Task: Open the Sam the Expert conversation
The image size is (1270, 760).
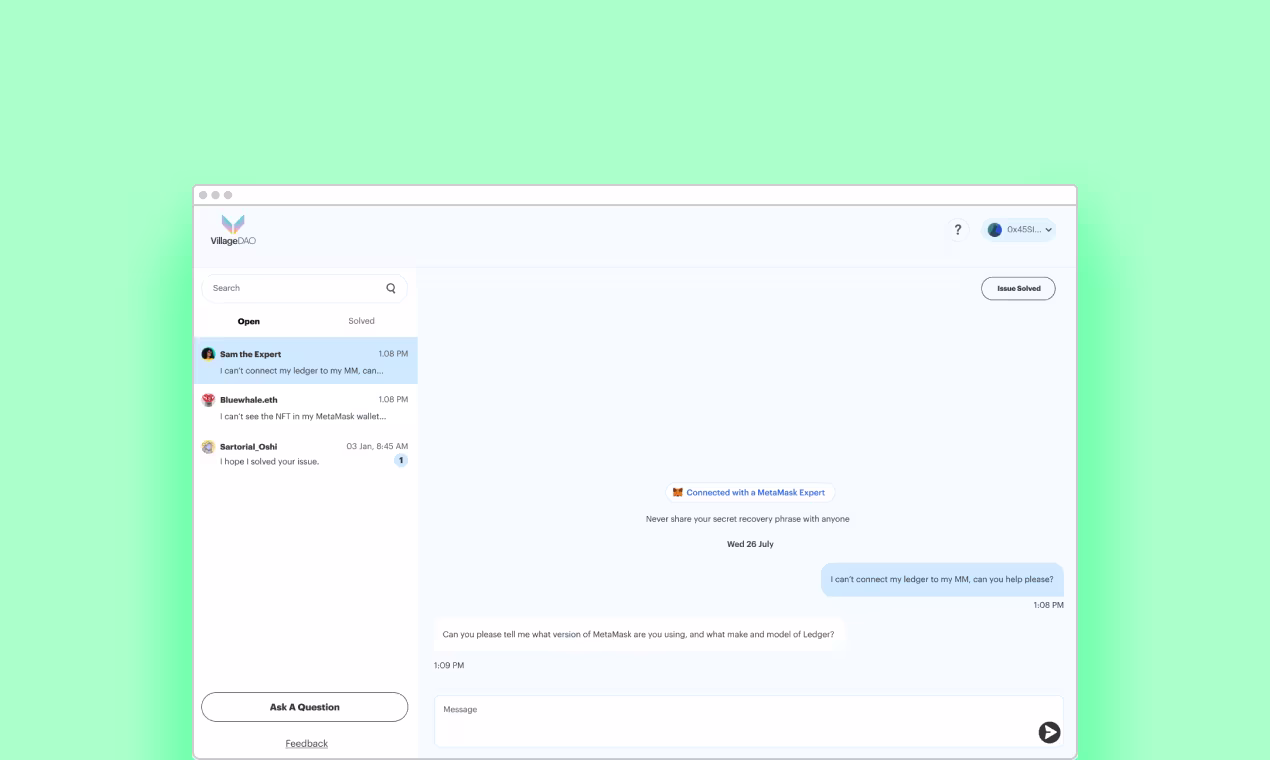Action: (305, 361)
